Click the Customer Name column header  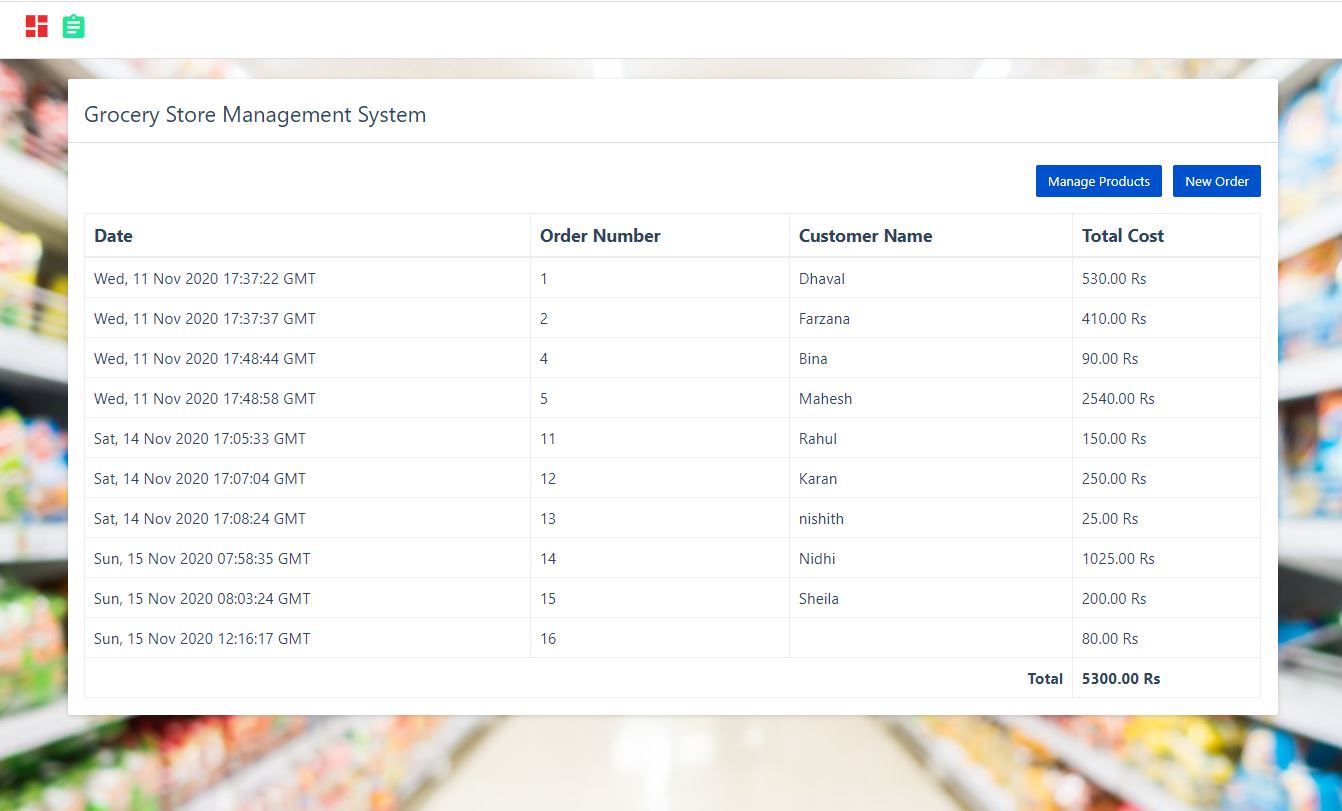[865, 236]
